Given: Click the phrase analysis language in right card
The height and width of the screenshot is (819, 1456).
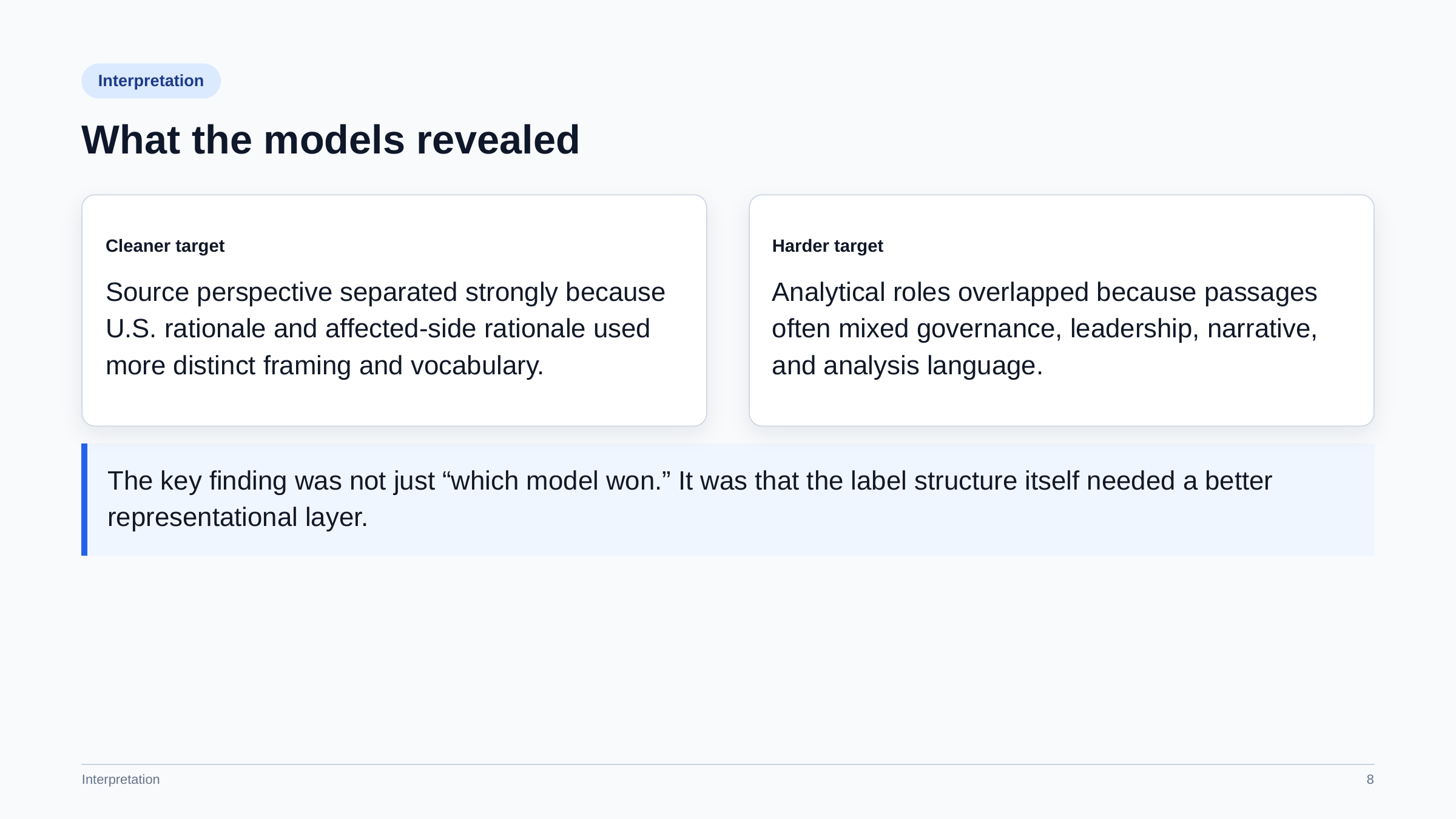Looking at the screenshot, I should 933,366.
